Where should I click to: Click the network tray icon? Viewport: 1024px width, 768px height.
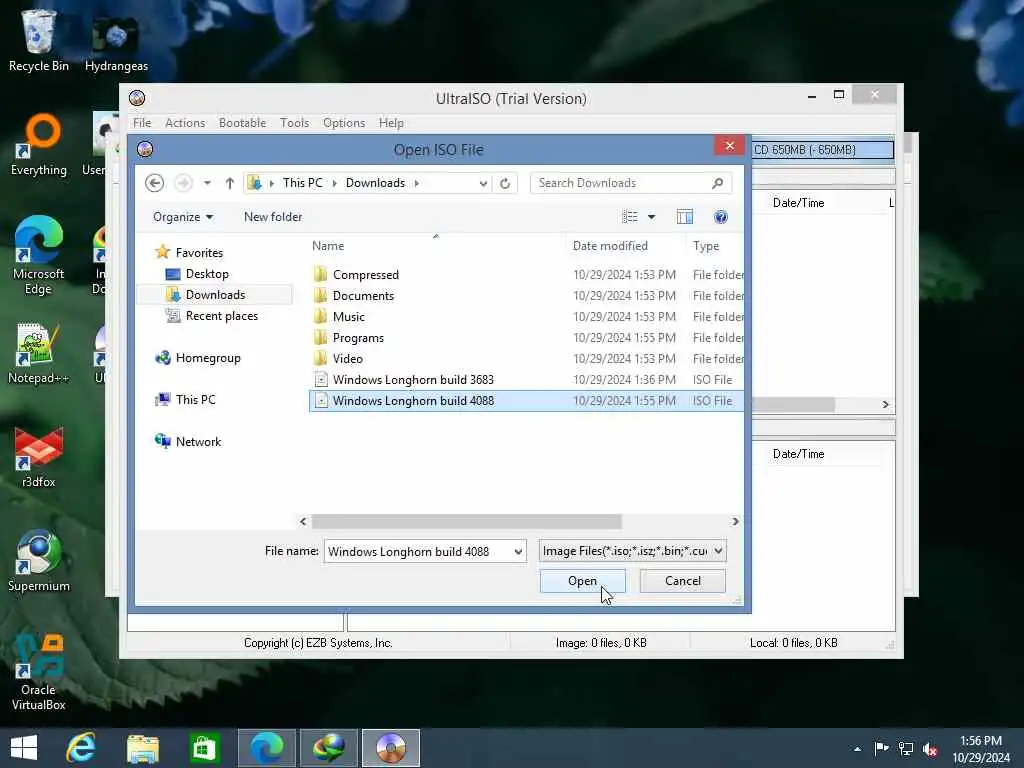coord(906,749)
